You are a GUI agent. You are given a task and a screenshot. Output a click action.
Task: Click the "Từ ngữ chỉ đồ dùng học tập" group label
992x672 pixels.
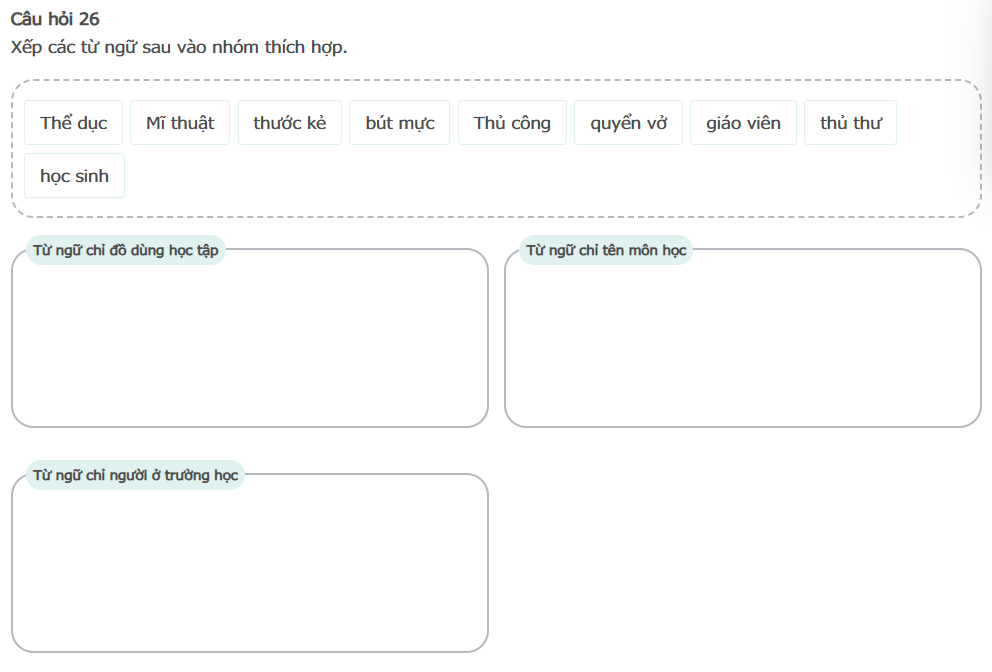click(x=126, y=250)
